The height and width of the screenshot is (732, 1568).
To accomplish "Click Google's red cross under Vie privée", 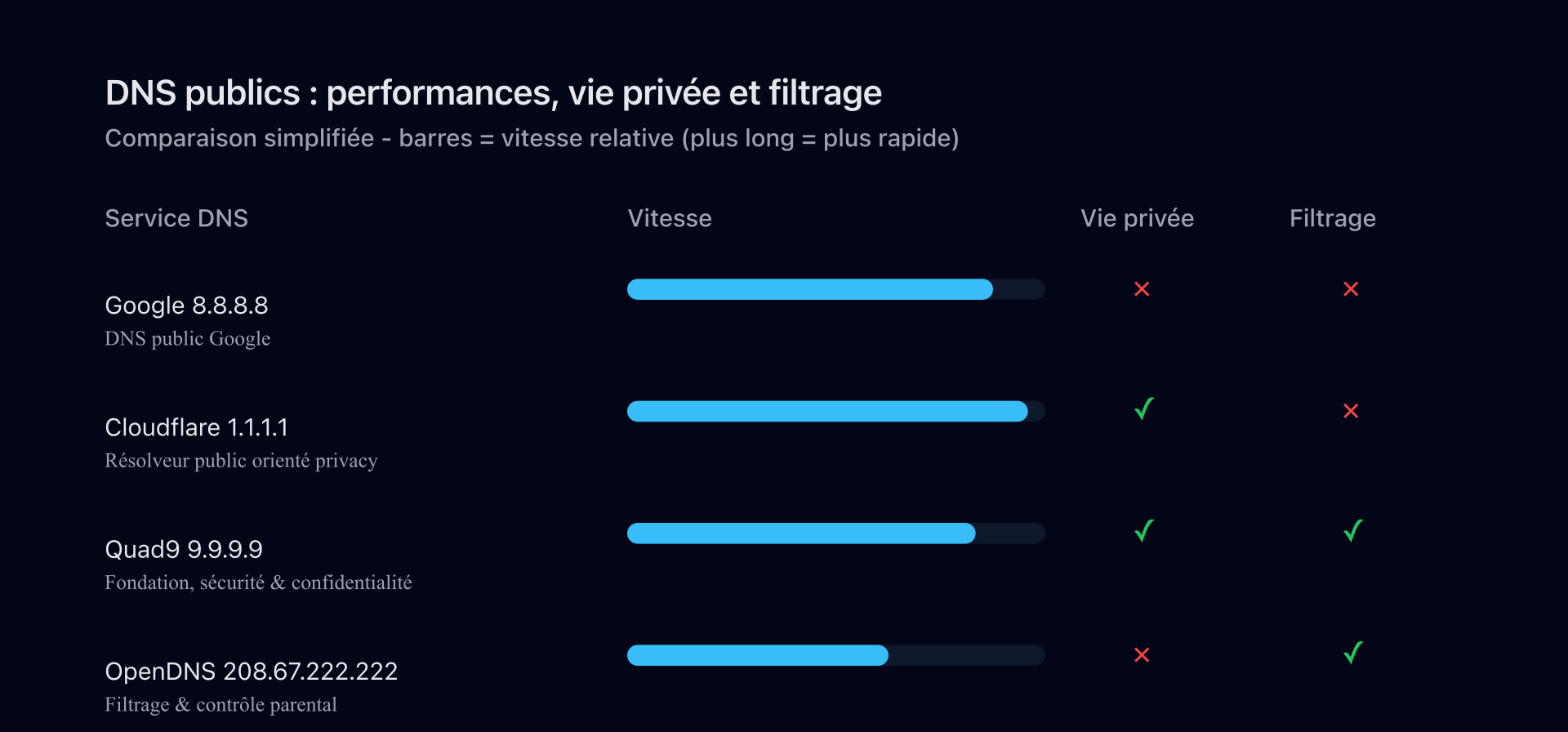I will point(1142,289).
